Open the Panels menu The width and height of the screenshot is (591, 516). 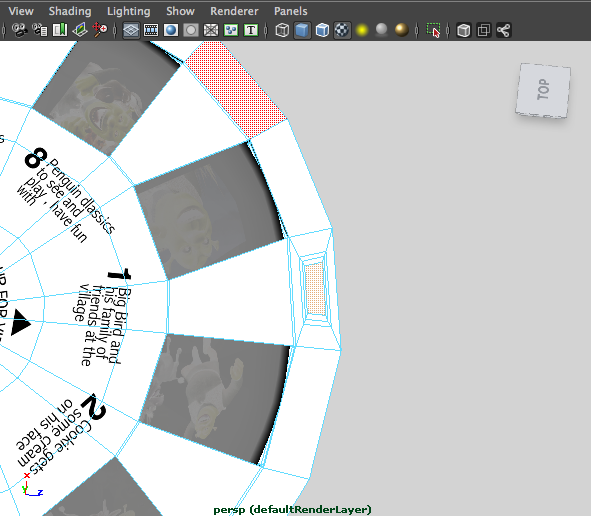click(291, 11)
